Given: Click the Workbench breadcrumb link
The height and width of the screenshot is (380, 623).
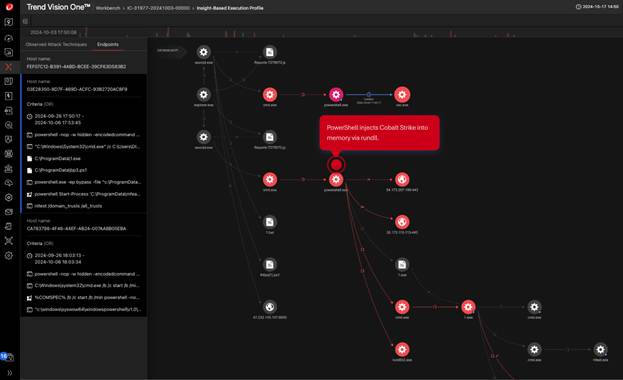Looking at the screenshot, I should pyautogui.click(x=108, y=8).
